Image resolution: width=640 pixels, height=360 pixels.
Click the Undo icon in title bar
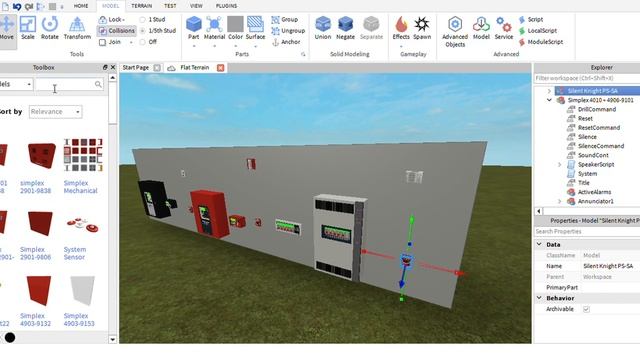click(17, 6)
